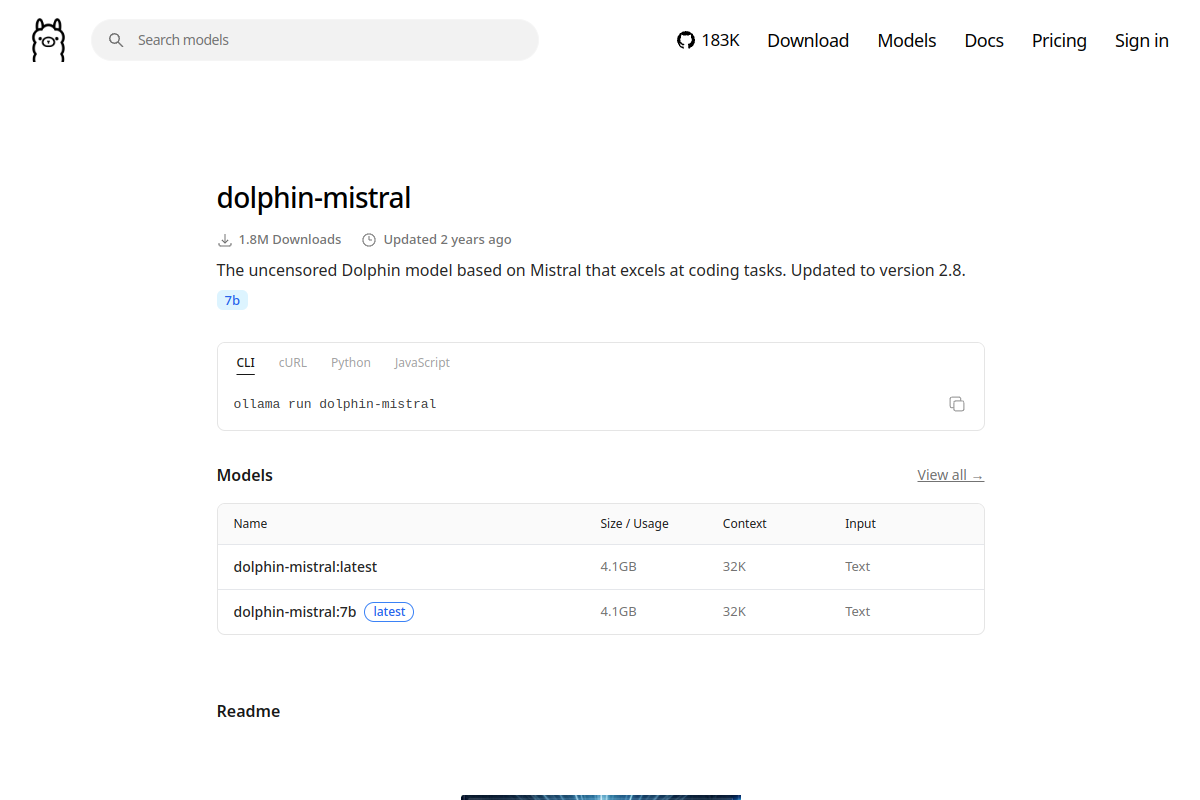This screenshot has width=1200, height=800.
Task: Switch to the Python tab
Action: [x=351, y=363]
